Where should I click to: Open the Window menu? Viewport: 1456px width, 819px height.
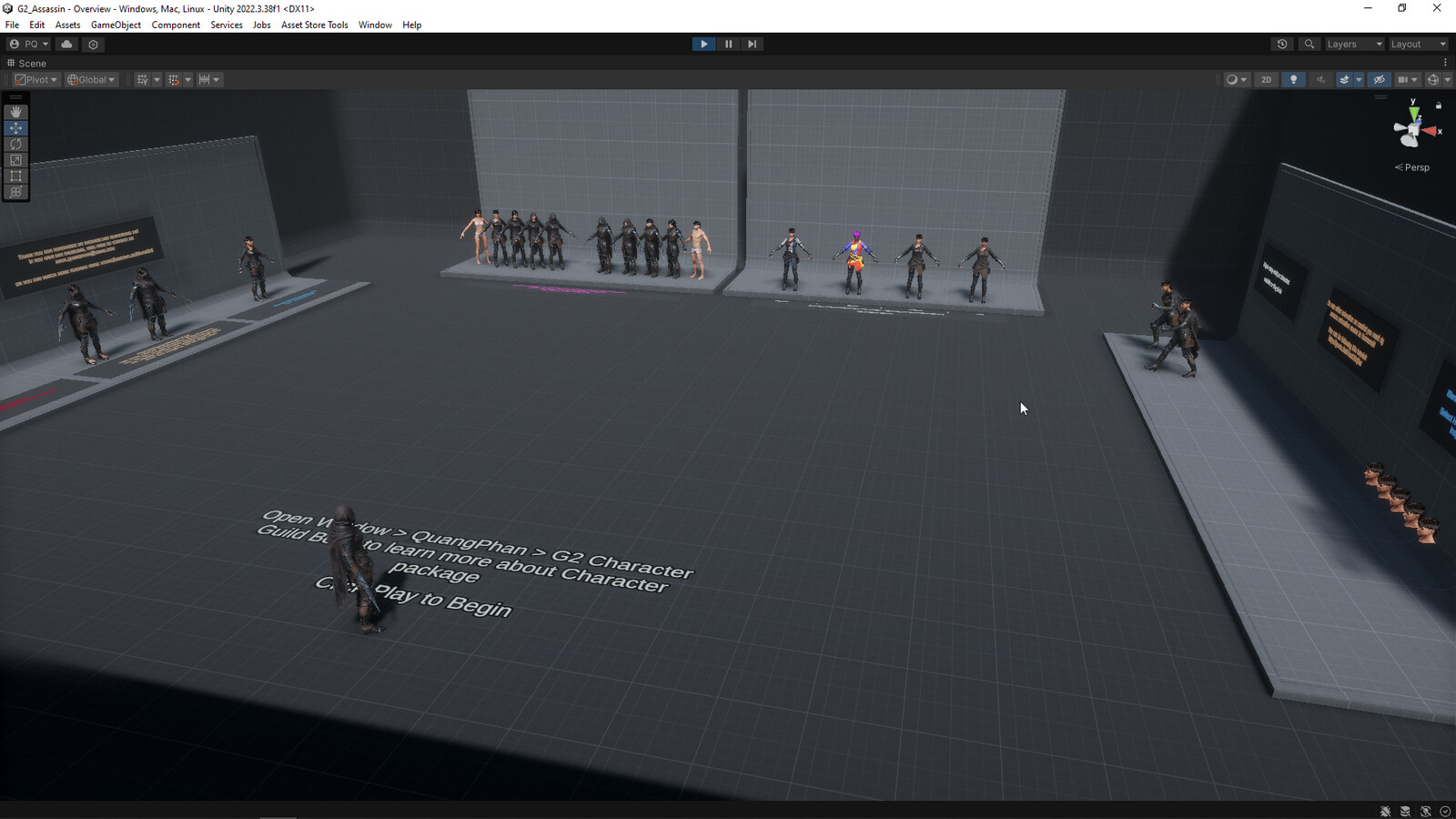pyautogui.click(x=375, y=25)
